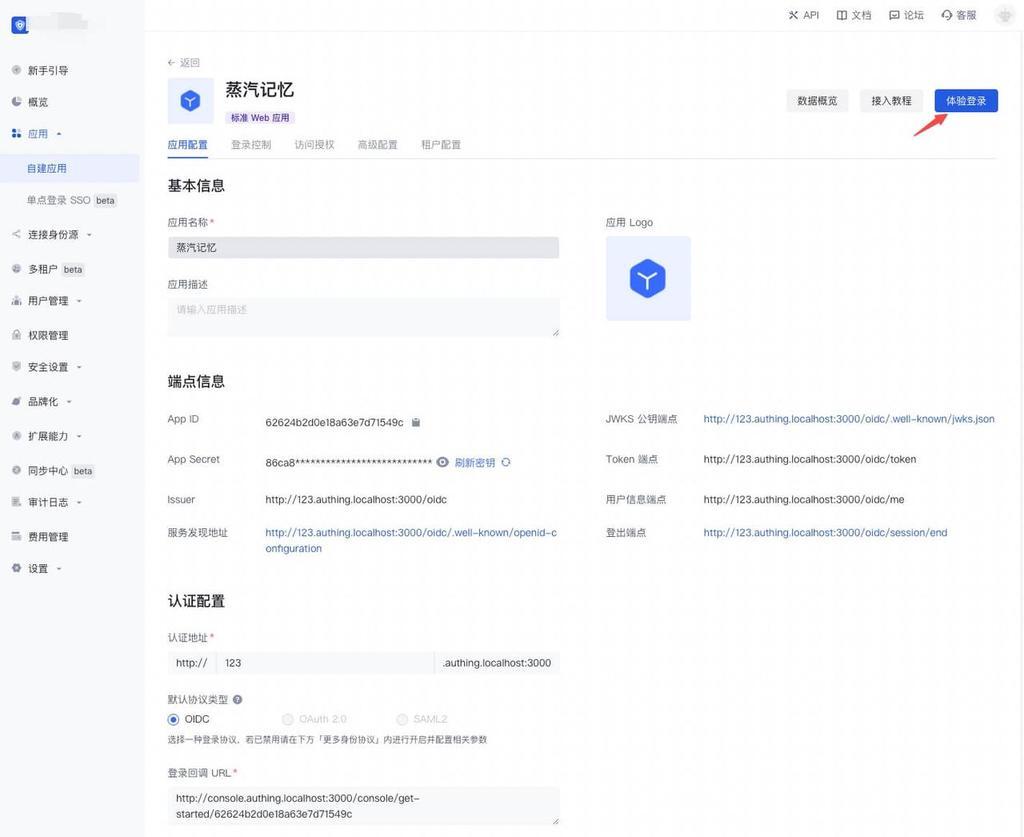Click the 应用 grid icon in sidebar

click(16, 133)
